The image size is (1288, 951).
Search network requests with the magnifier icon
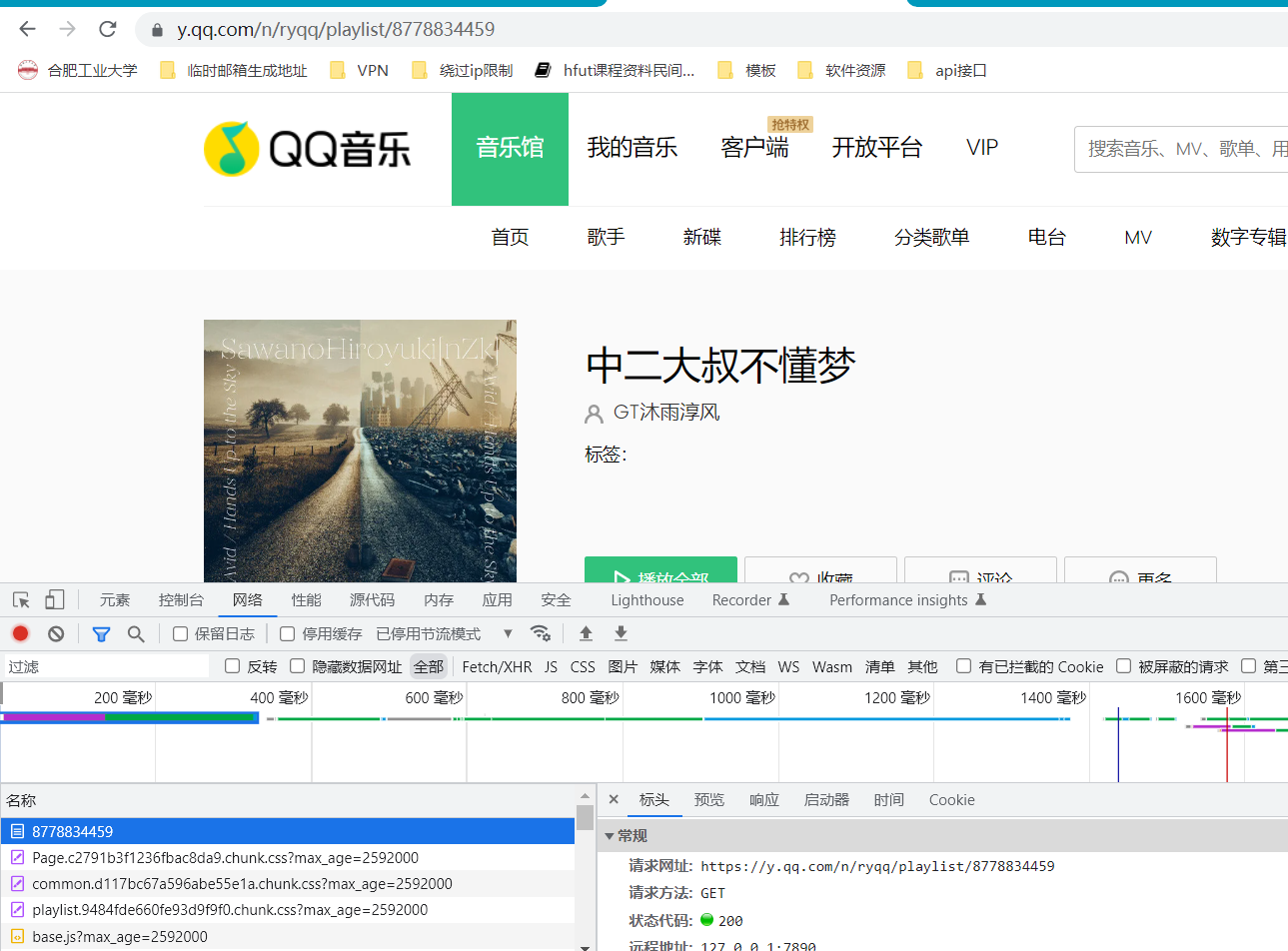(134, 633)
